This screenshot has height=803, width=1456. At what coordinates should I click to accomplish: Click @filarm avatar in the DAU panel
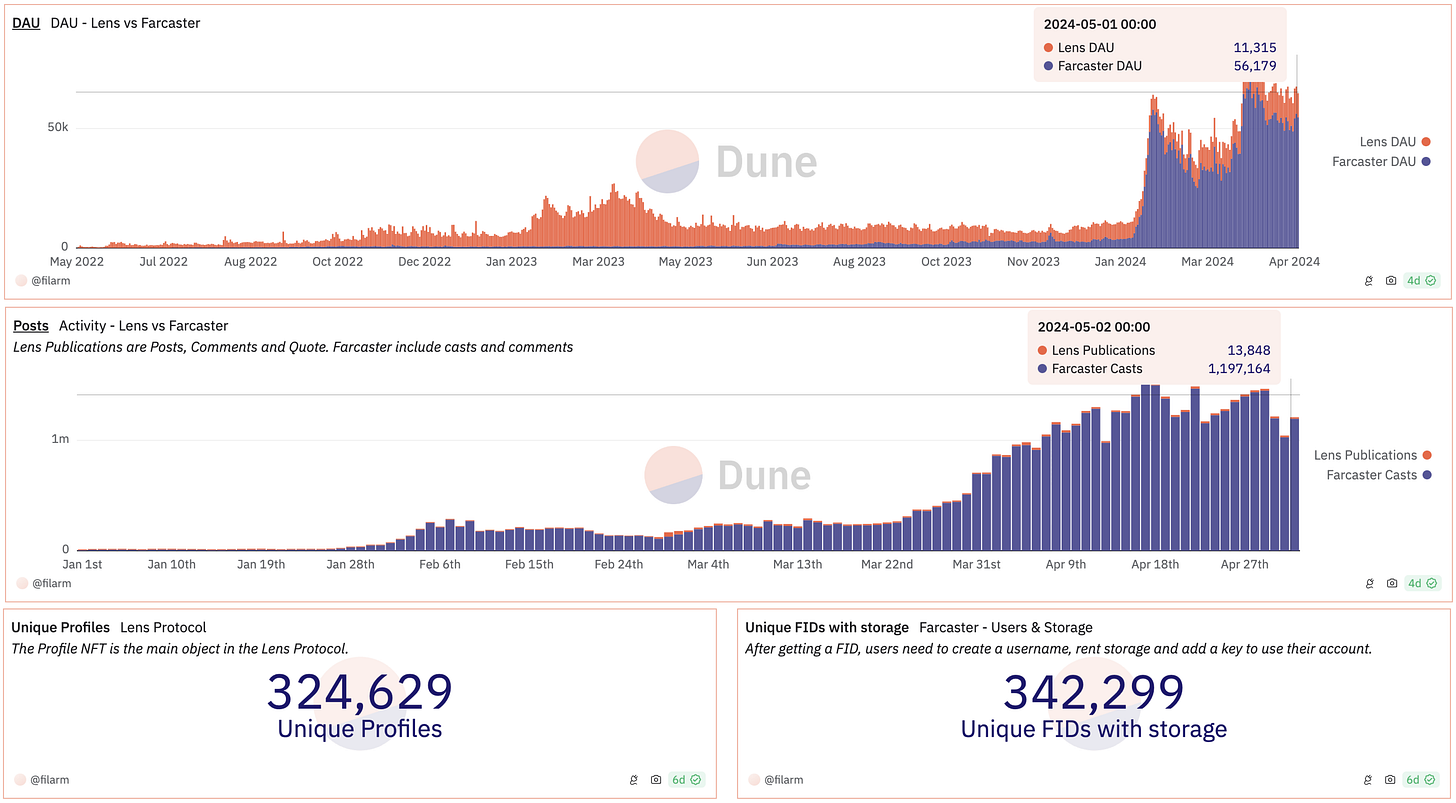coord(21,281)
